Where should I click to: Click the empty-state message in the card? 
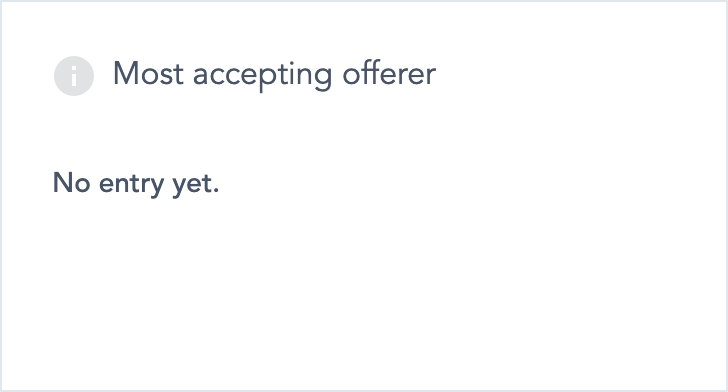click(136, 183)
